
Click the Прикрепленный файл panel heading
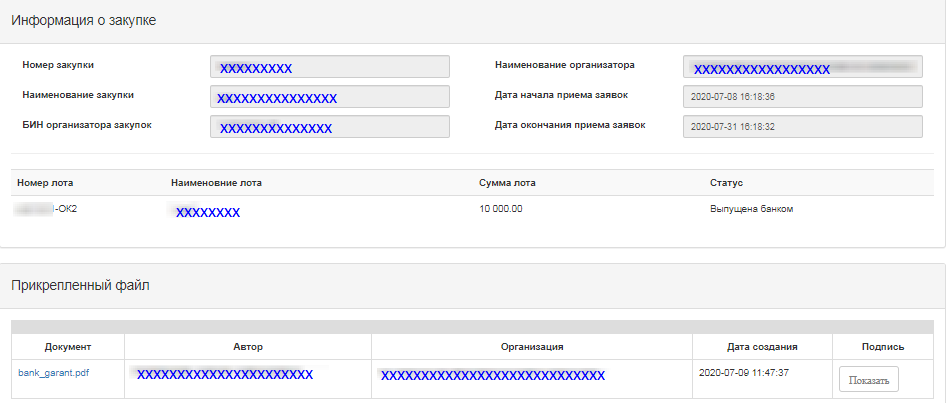point(80,286)
